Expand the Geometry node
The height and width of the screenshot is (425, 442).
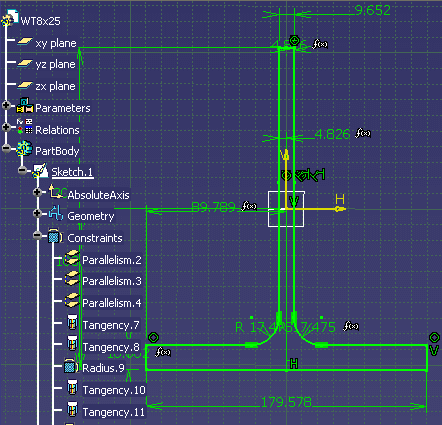click(37, 213)
